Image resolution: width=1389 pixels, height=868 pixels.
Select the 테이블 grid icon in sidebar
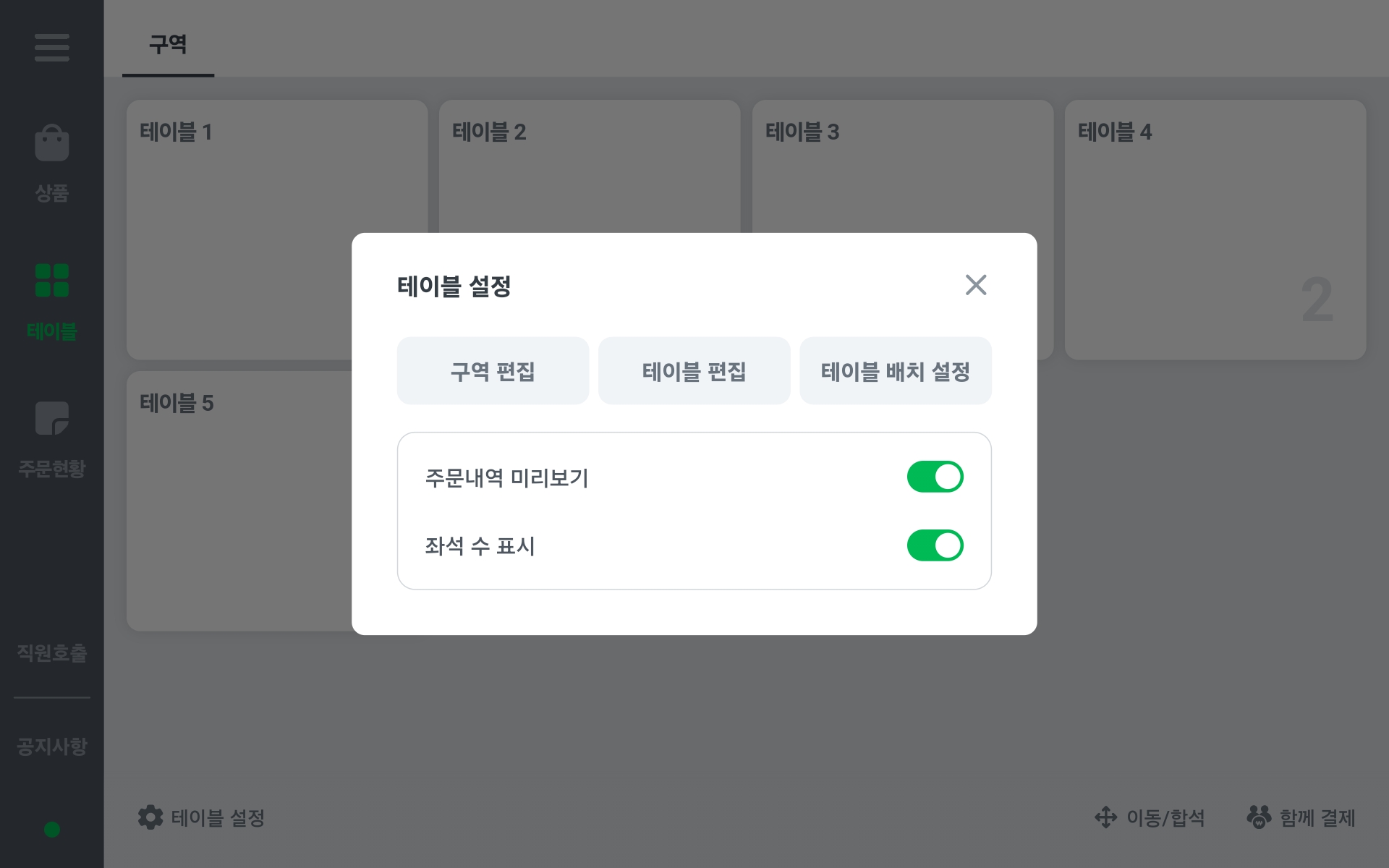51,281
